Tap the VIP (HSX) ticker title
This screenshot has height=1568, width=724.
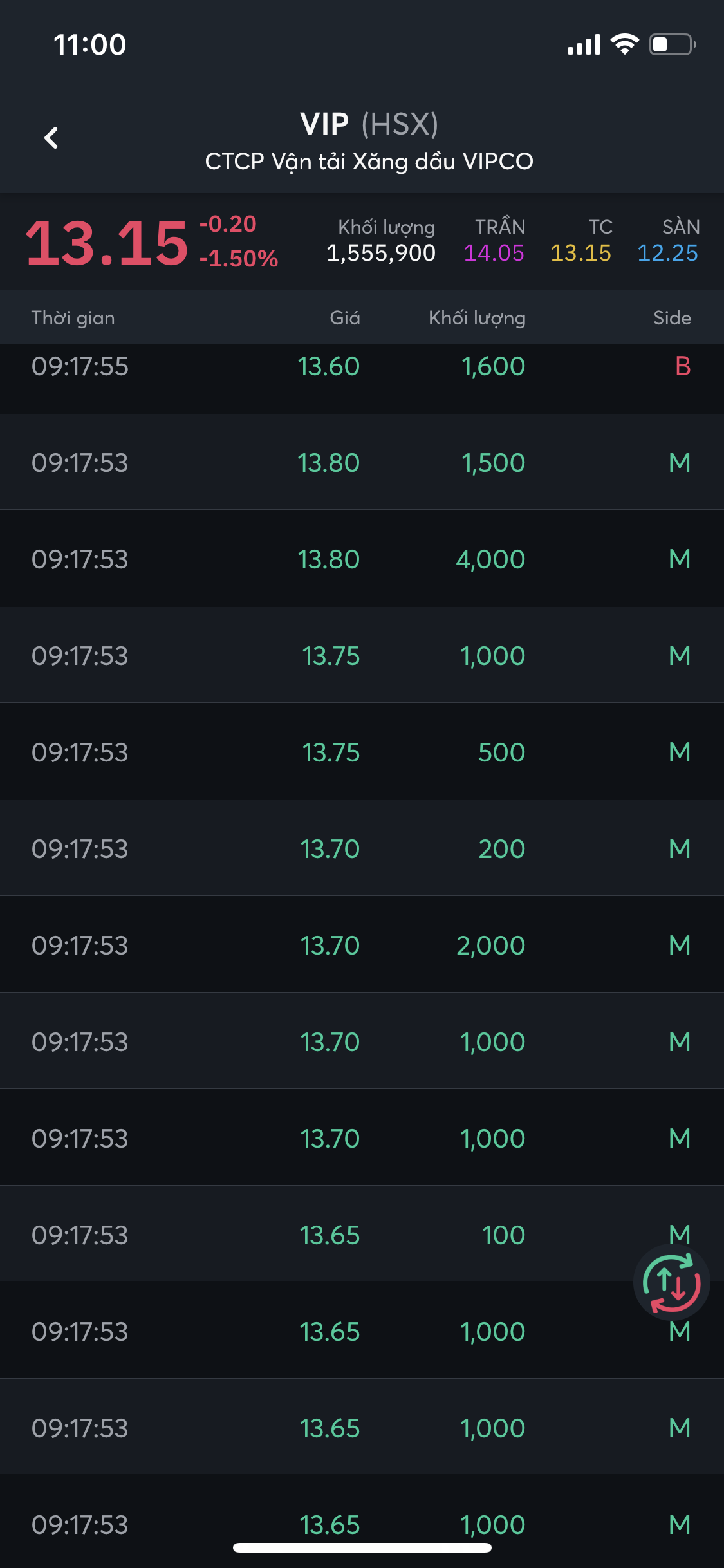(x=369, y=124)
